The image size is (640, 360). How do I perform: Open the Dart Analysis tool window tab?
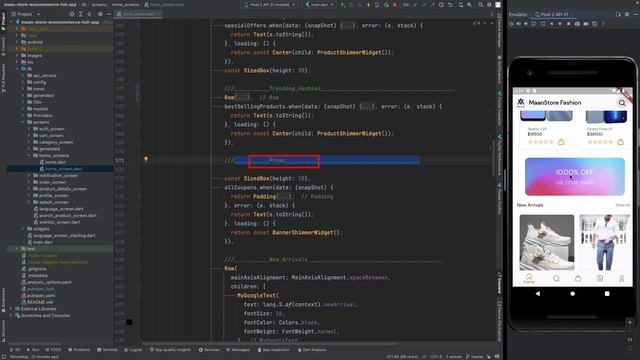pyautogui.click(x=311, y=350)
